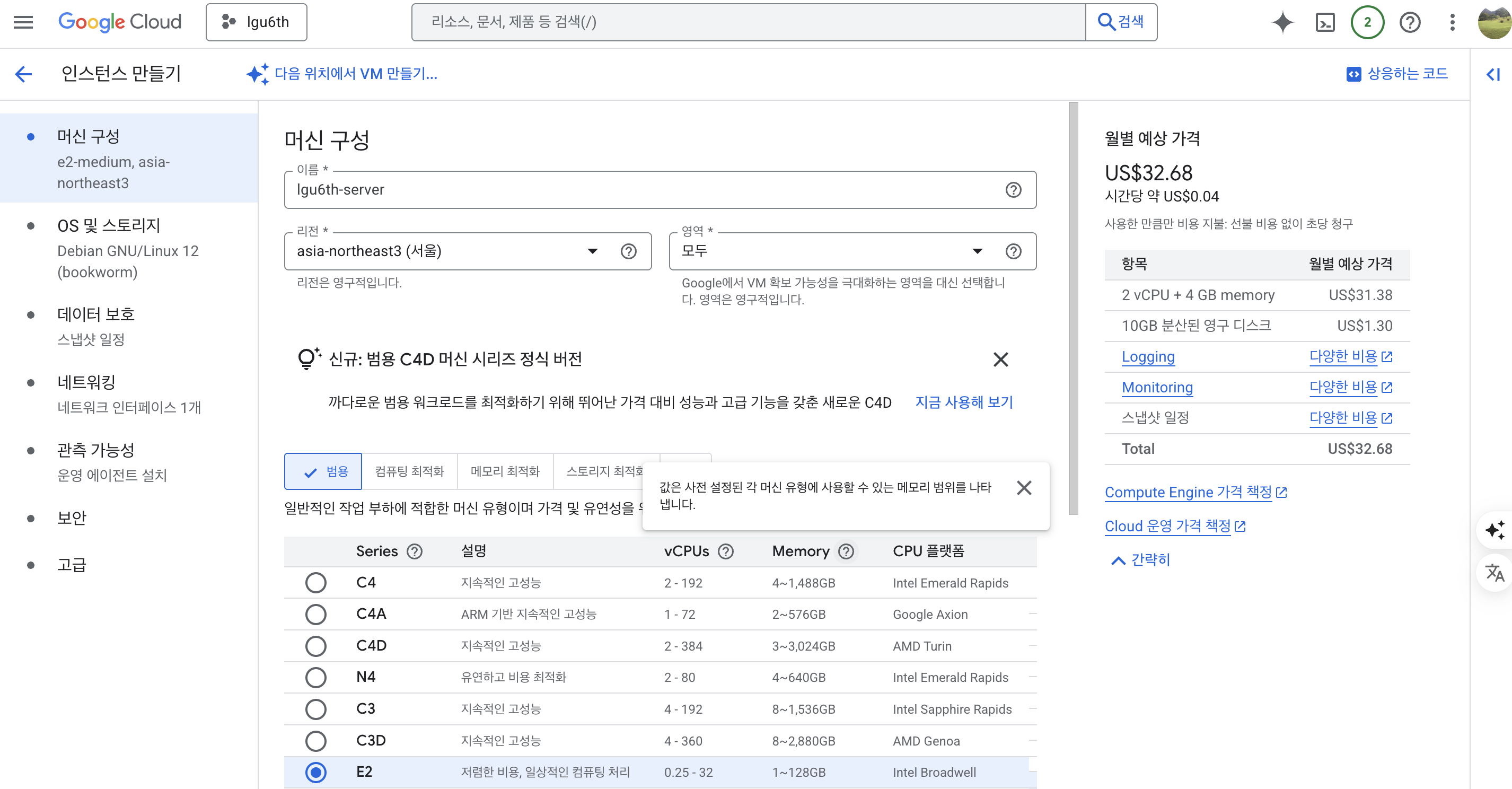Open Cloud 운영 가격 책정 link
The height and width of the screenshot is (789, 1512).
coord(1174,526)
